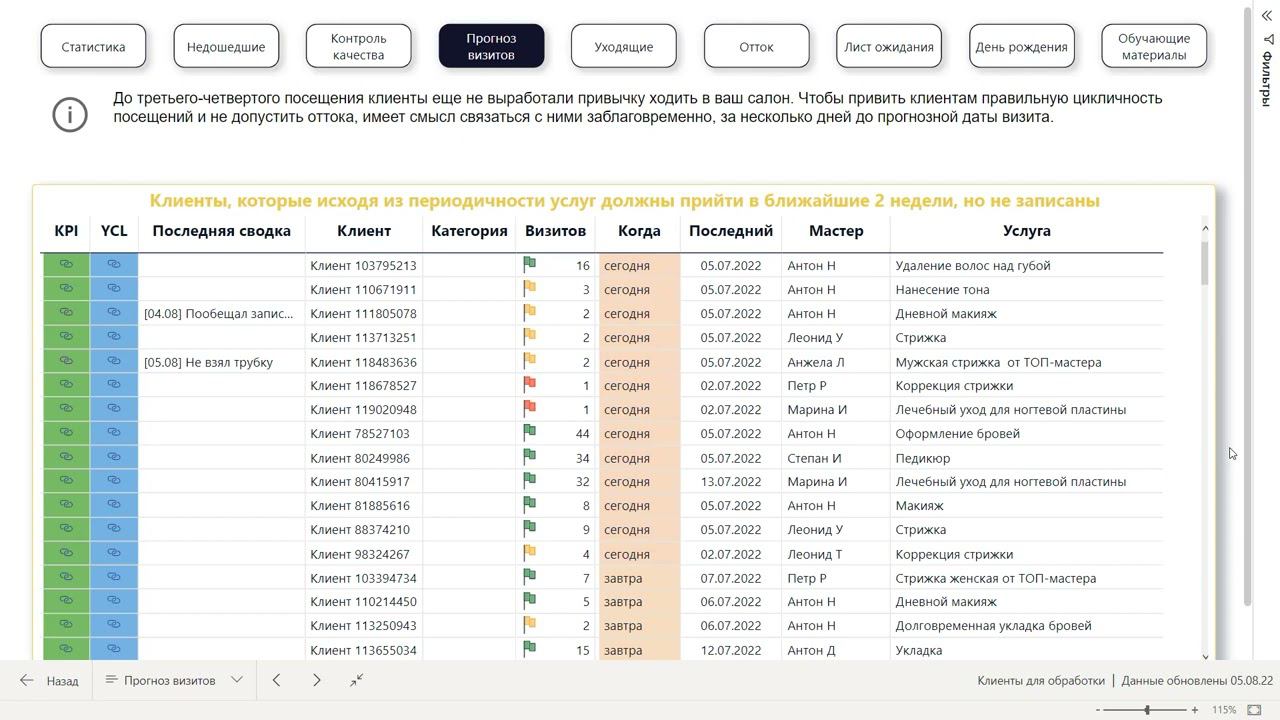This screenshot has height=720, width=1280.
Task: Open YCL link for Клиент 110214450
Action: [114, 601]
